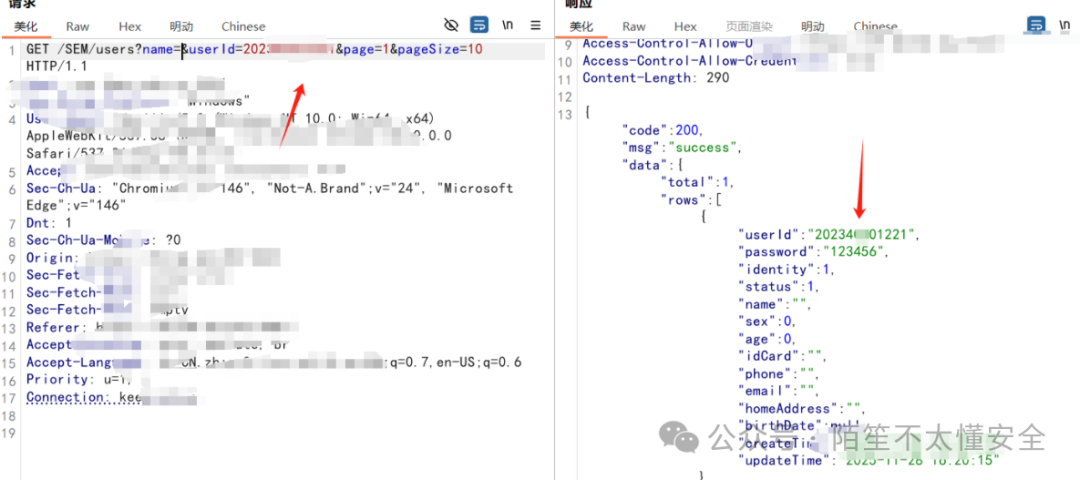Image resolution: width=1080 pixels, height=480 pixels.
Task: Click "code":200 in response JSON
Action: (x=663, y=129)
